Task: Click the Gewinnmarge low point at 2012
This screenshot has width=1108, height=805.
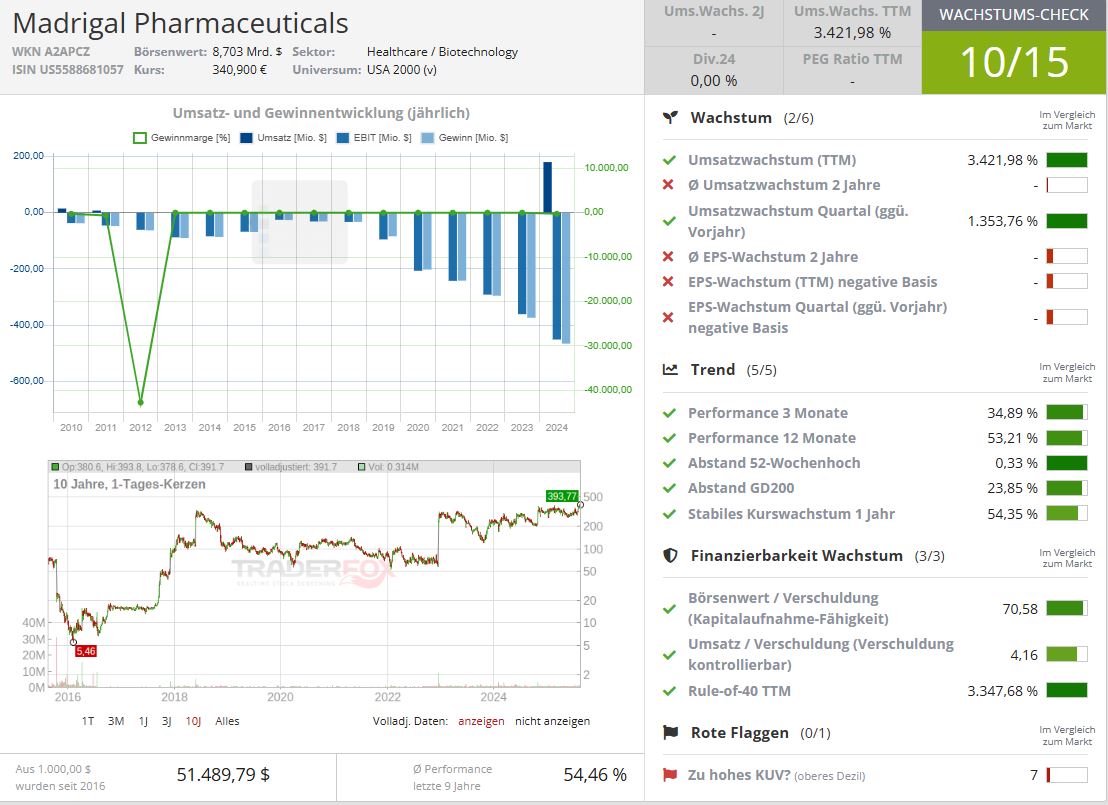Action: pos(140,402)
